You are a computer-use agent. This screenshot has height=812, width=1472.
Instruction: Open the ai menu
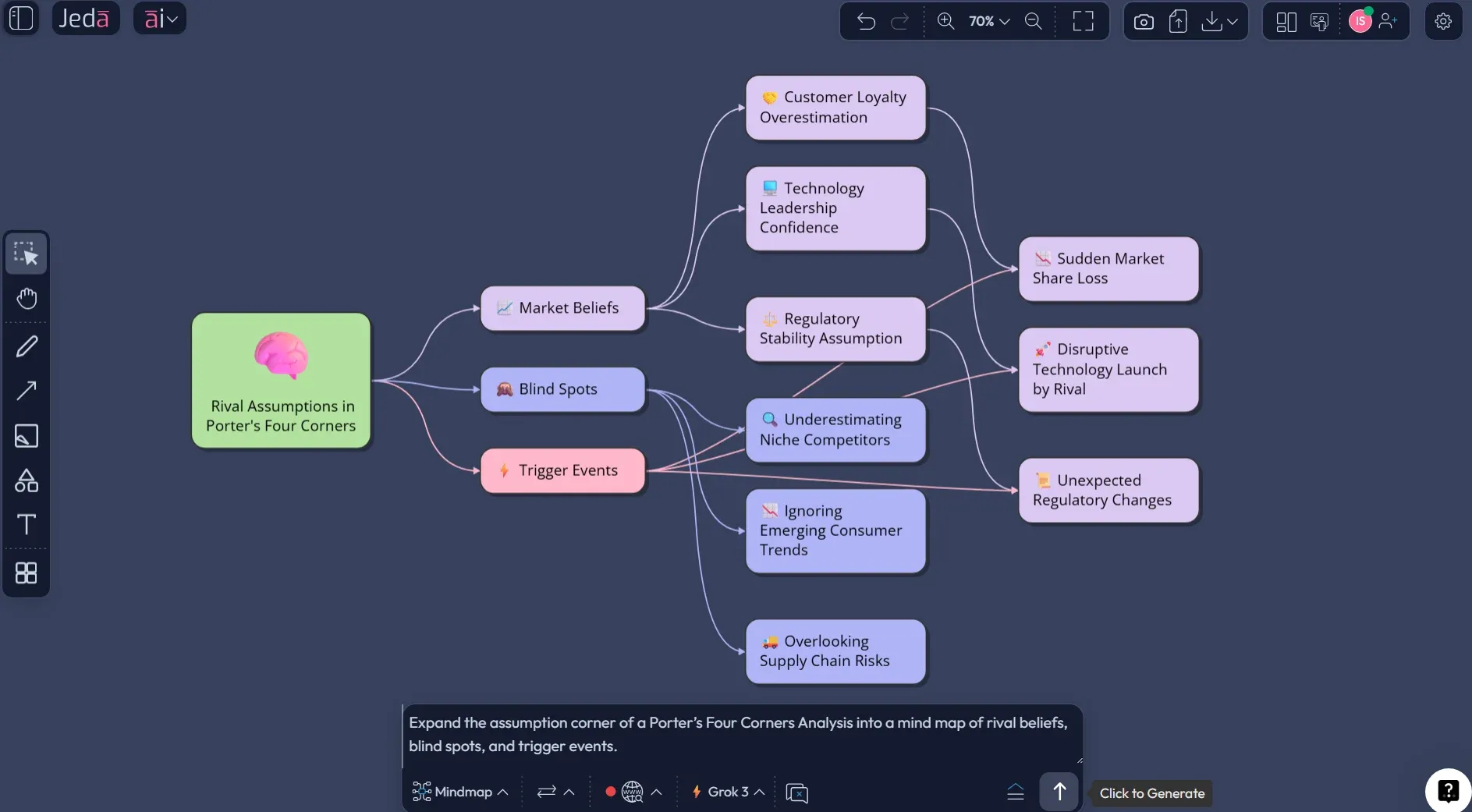(160, 19)
